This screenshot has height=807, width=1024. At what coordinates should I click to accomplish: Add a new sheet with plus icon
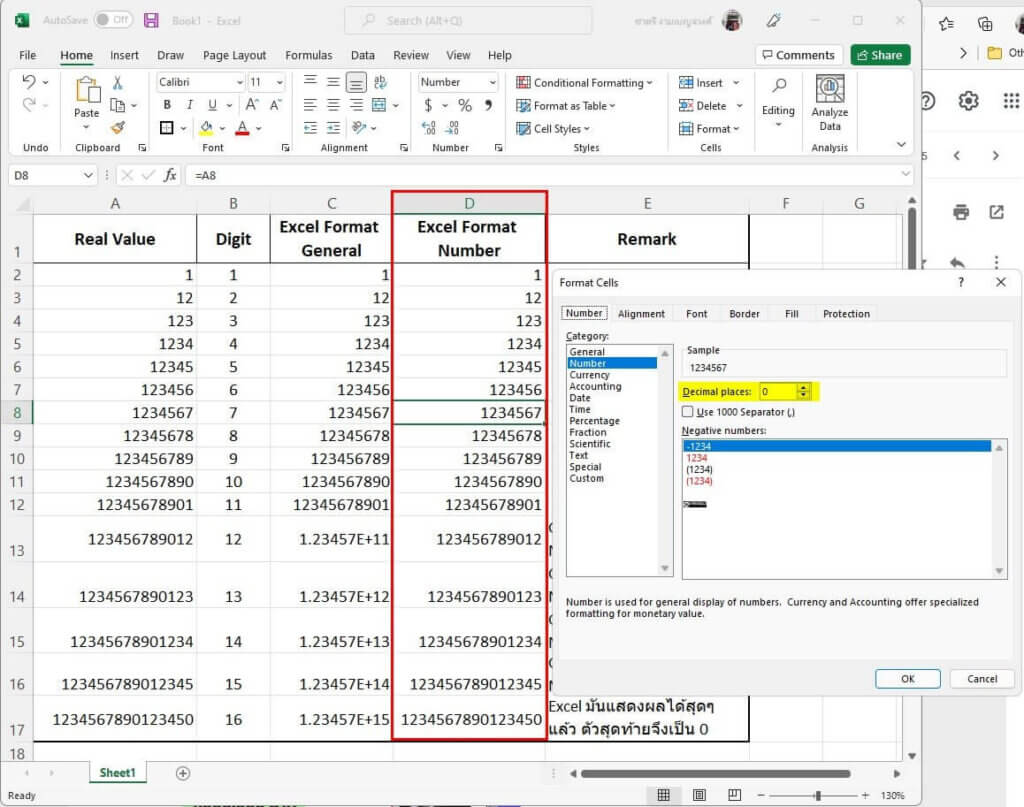pos(183,773)
